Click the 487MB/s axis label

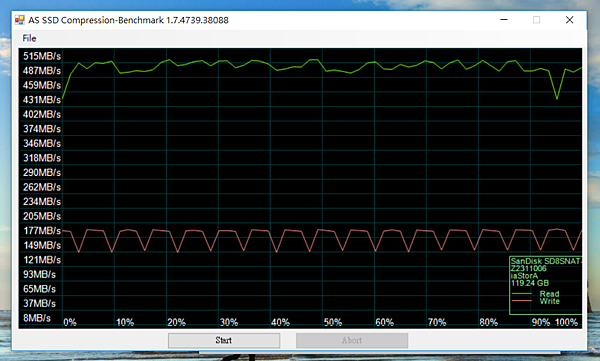pyautogui.click(x=42, y=71)
